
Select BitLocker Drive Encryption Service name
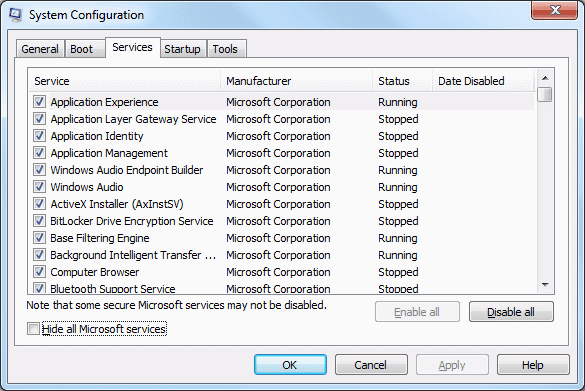(x=132, y=221)
